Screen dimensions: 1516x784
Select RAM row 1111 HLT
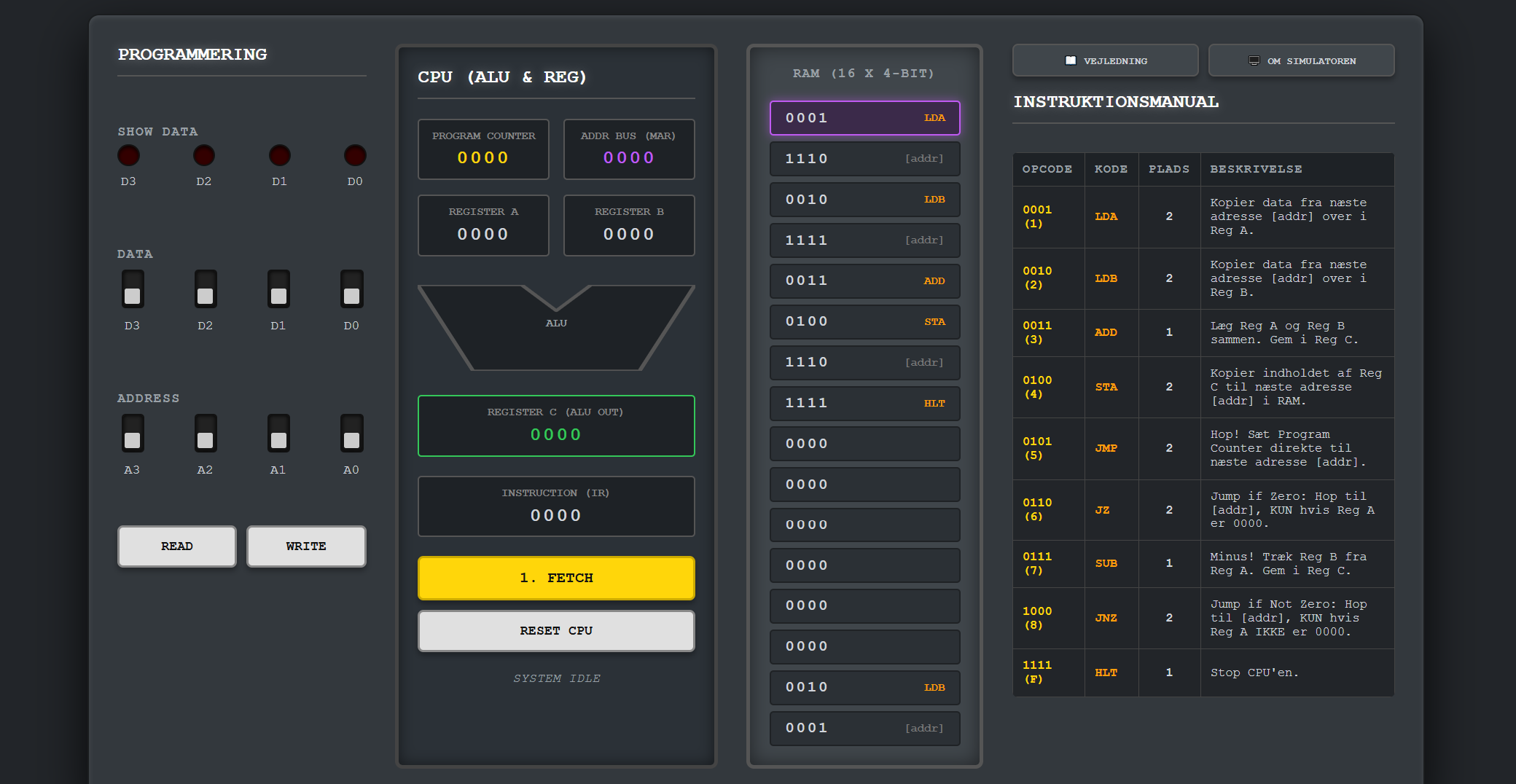tap(865, 403)
